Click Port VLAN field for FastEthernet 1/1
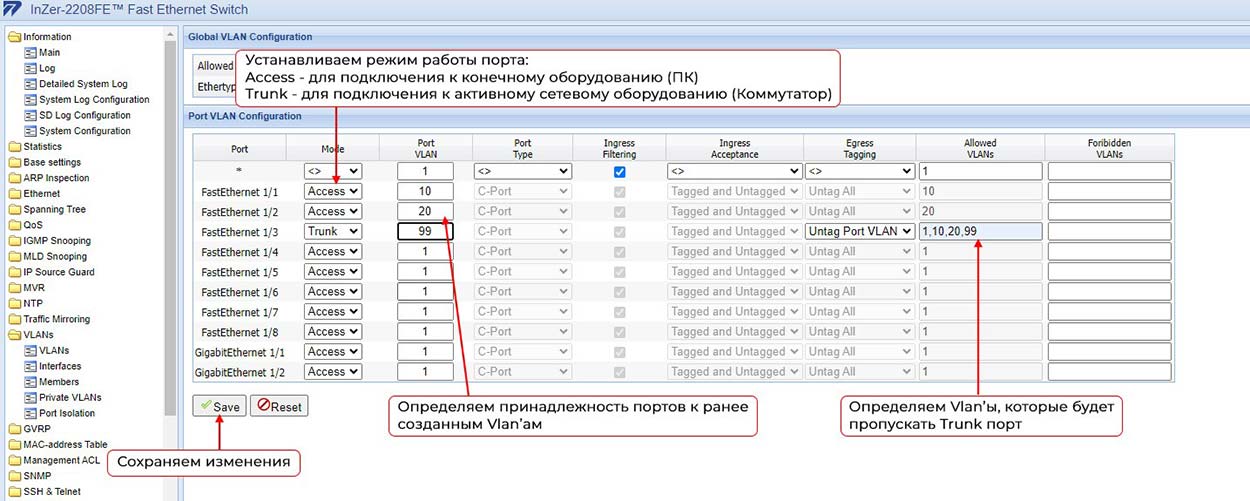 425,191
